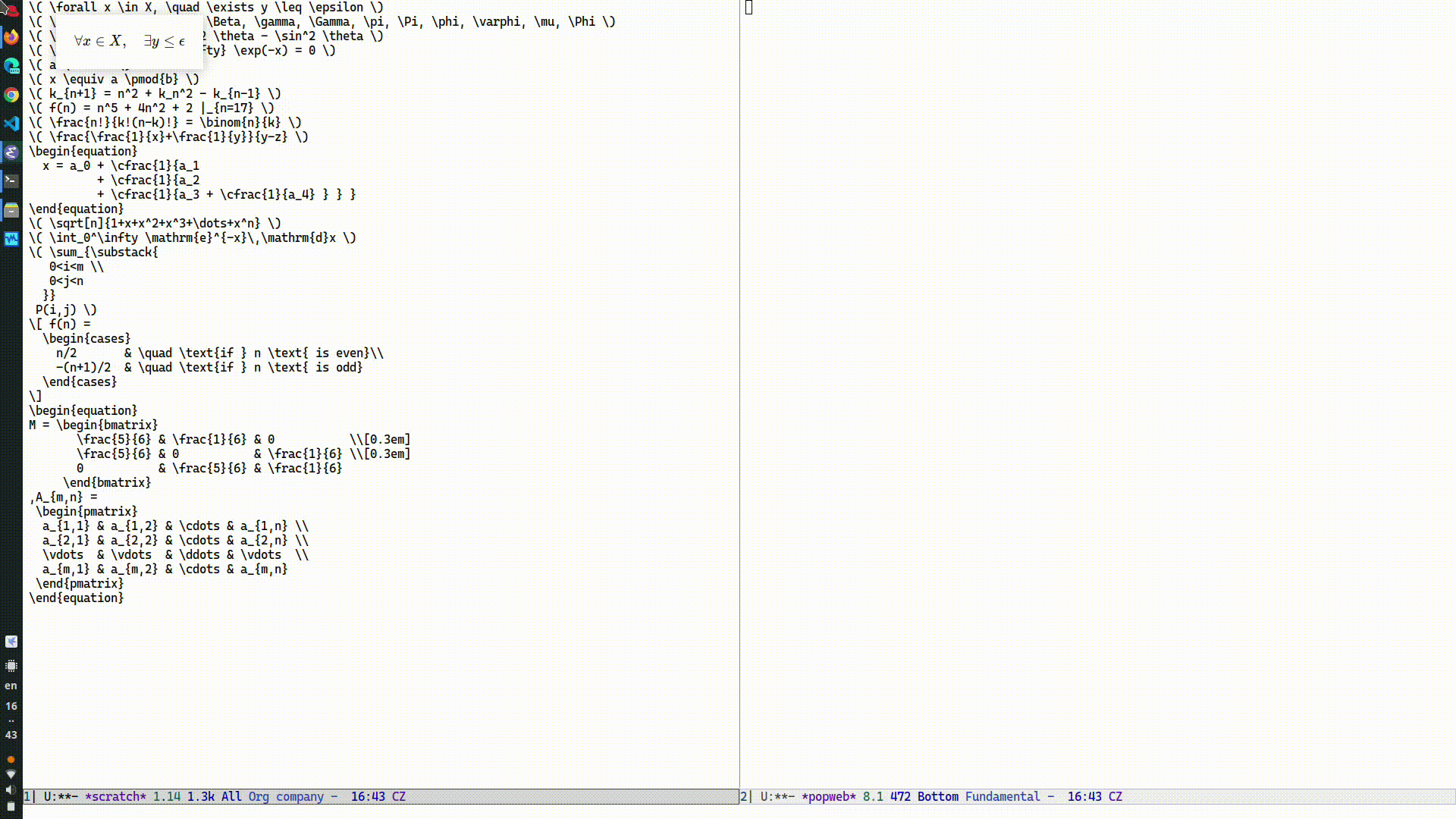Open the 'en' keyboard layout switcher
Viewport: 1456px width, 819px height.
click(11, 685)
